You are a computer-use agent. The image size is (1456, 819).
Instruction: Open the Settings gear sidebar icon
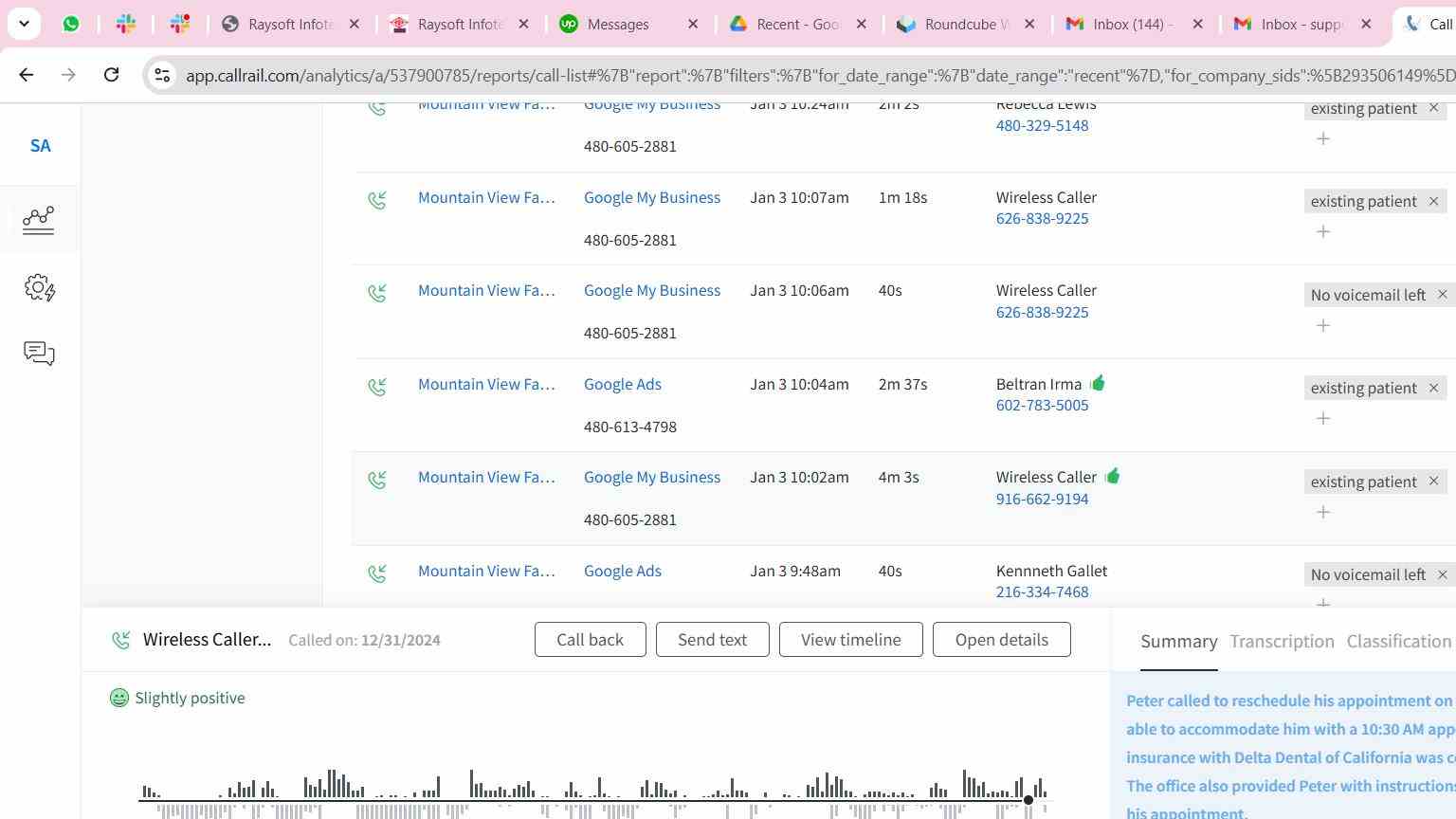pos(40,287)
